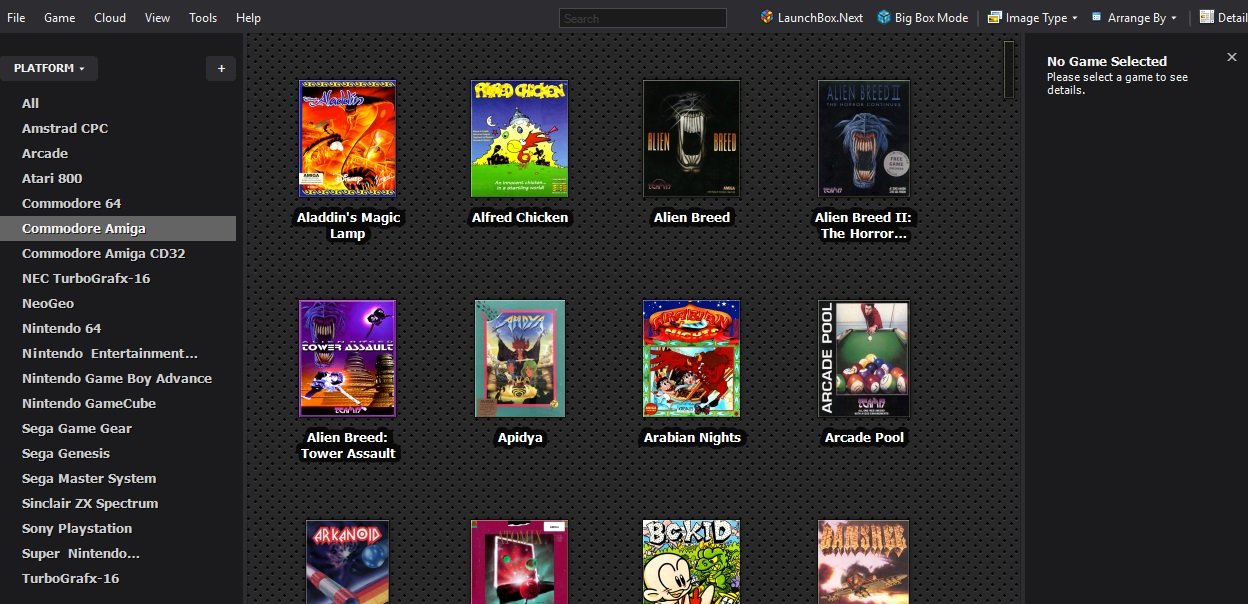The width and height of the screenshot is (1248, 604).
Task: Click the Arabian Nights title text
Action: tap(692, 437)
